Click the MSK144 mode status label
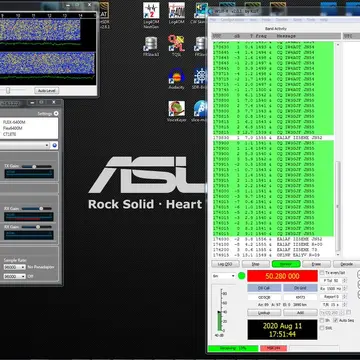 (x=273, y=348)
